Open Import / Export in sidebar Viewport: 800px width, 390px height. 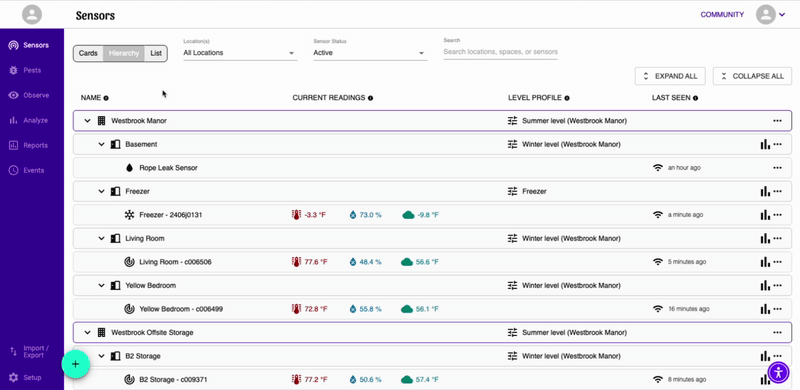30,351
